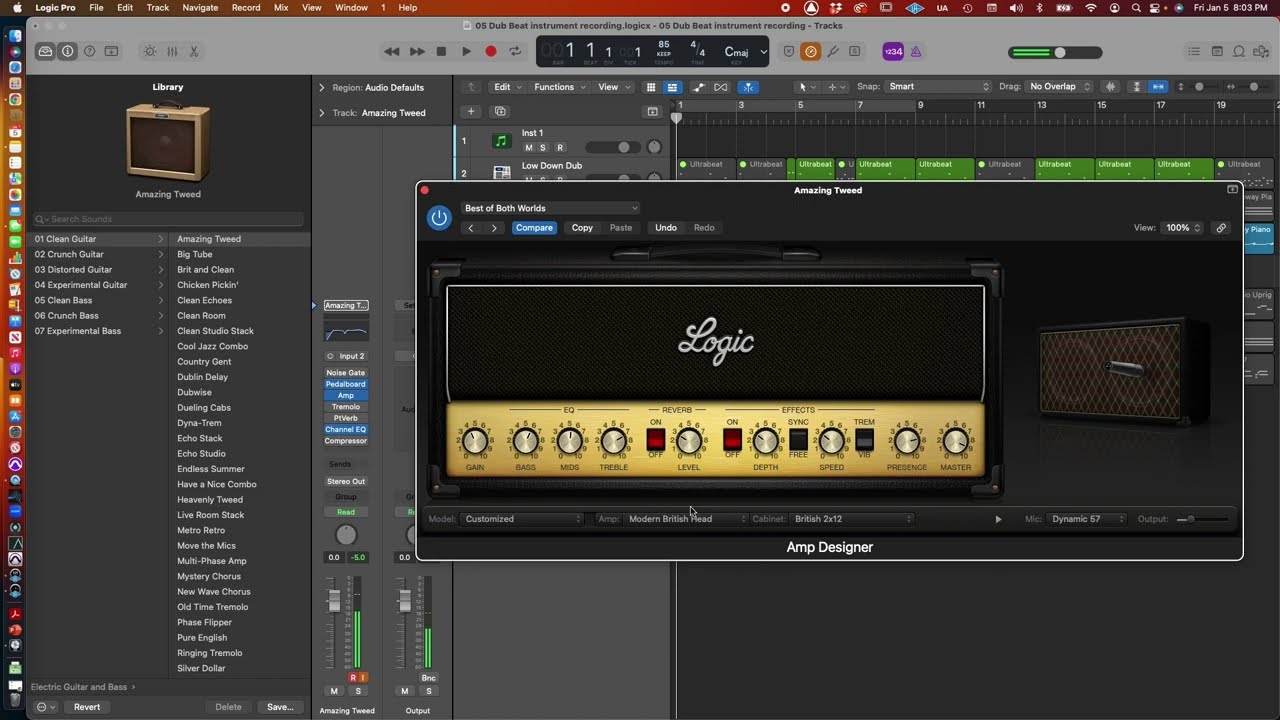Open the Cabinet British 2x12 dropdown
Viewport: 1280px width, 720px height.
pos(852,519)
